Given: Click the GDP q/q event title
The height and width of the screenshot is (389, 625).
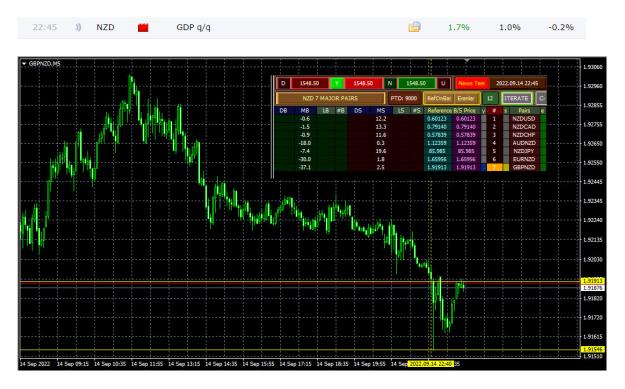Looking at the screenshot, I should pyautogui.click(x=193, y=27).
